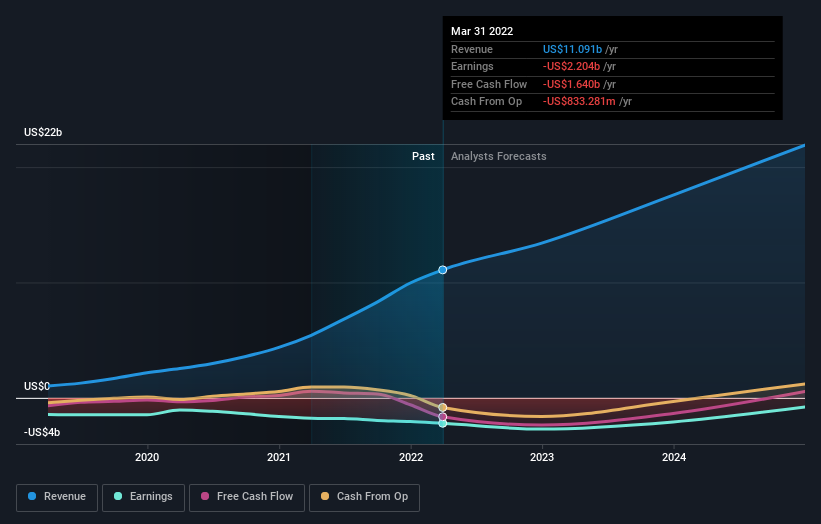Click the US$0 y-axis label
Image resolution: width=821 pixels, height=524 pixels.
point(37,386)
